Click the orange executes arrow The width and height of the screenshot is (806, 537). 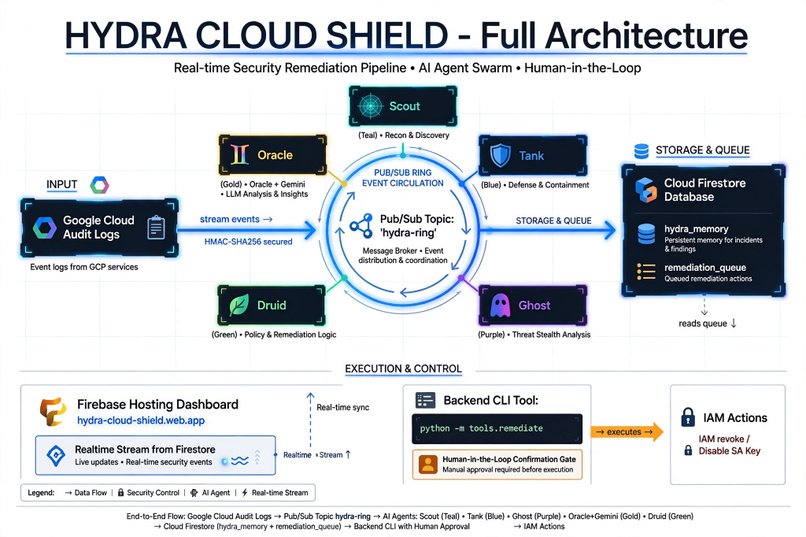pyautogui.click(x=627, y=432)
